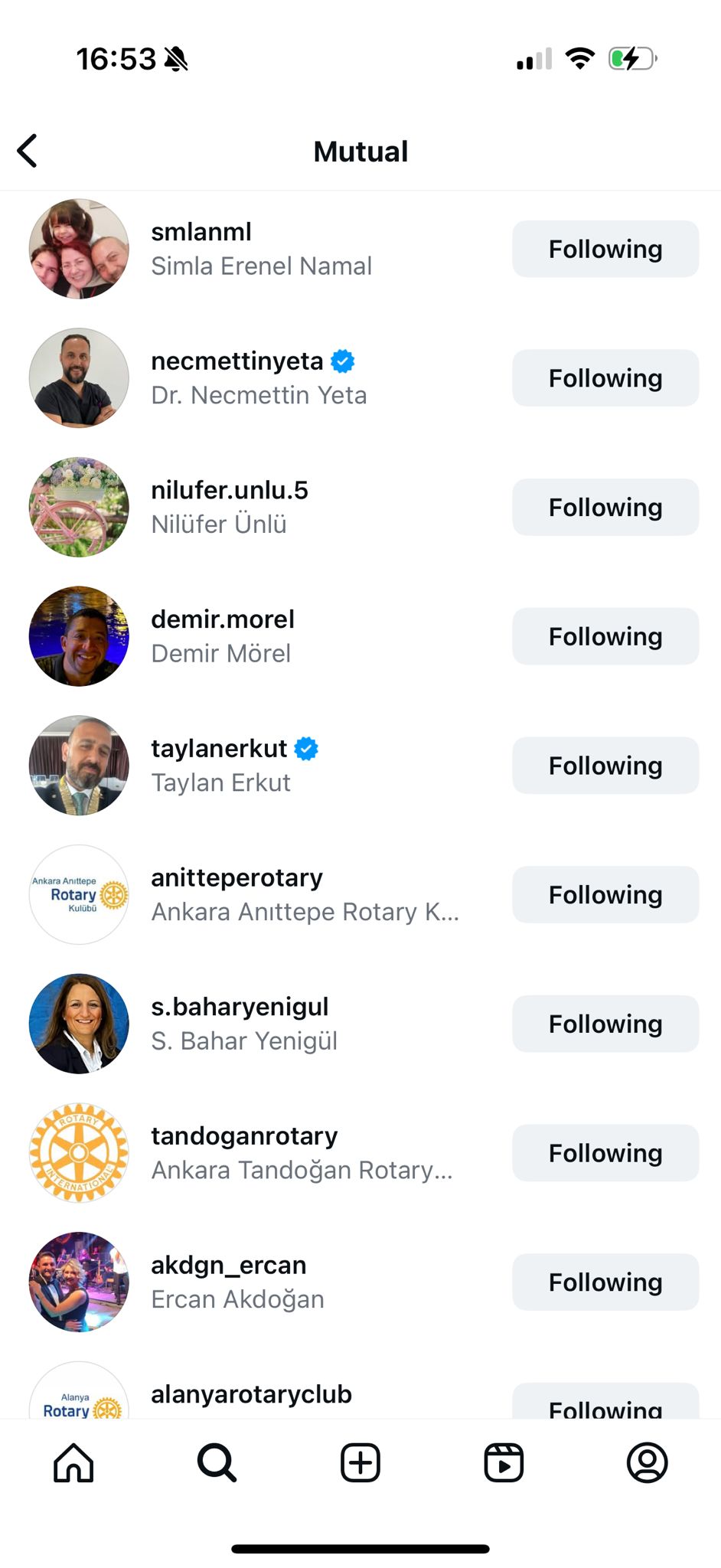
Task: View the anitteperotary profile picture
Action: point(79,894)
